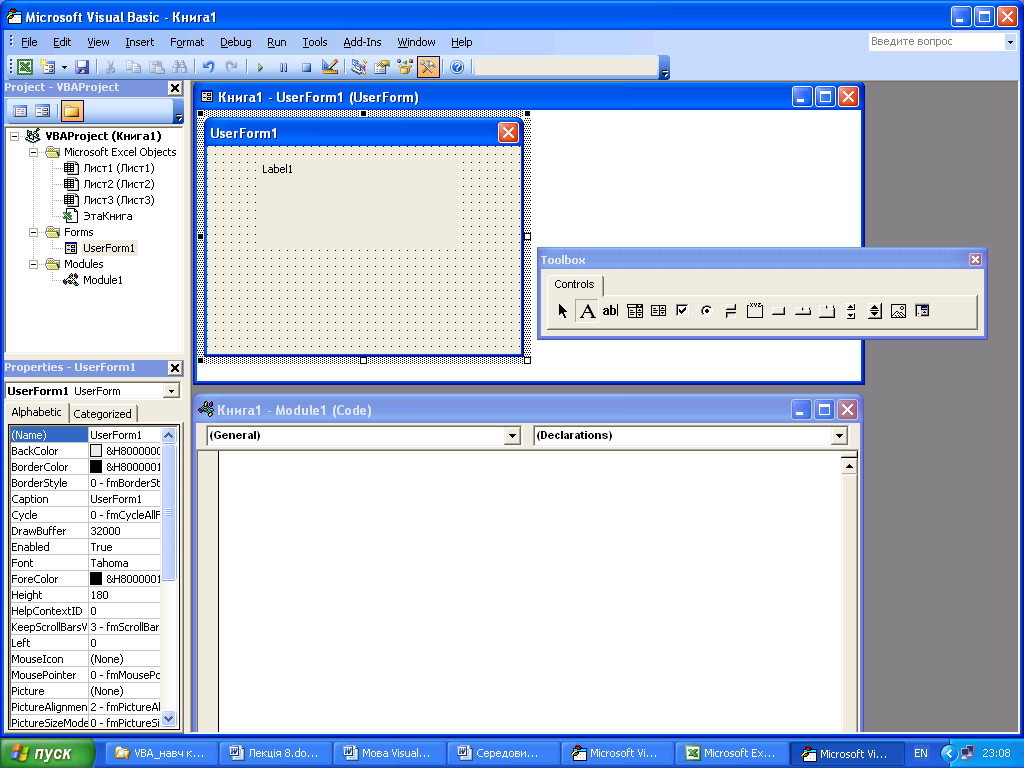
Task: Select the TextBox tool in Toolbox
Action: tap(610, 311)
